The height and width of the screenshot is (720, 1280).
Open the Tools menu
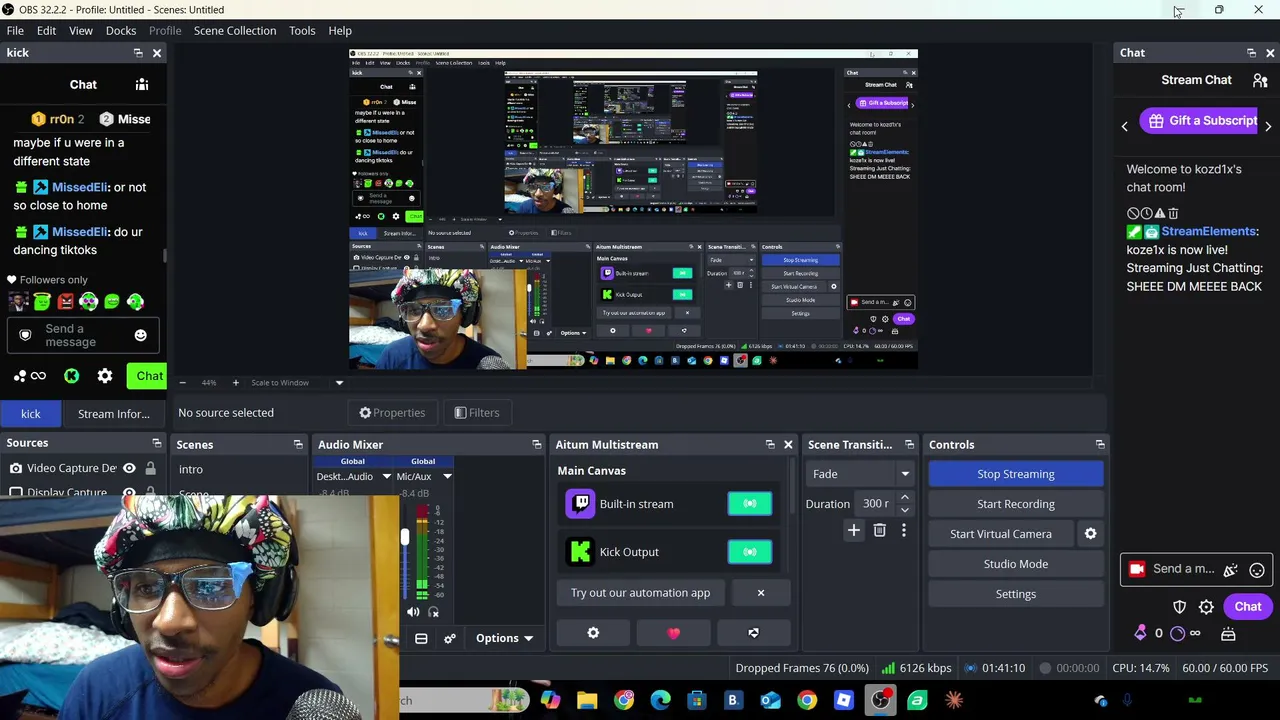(302, 31)
